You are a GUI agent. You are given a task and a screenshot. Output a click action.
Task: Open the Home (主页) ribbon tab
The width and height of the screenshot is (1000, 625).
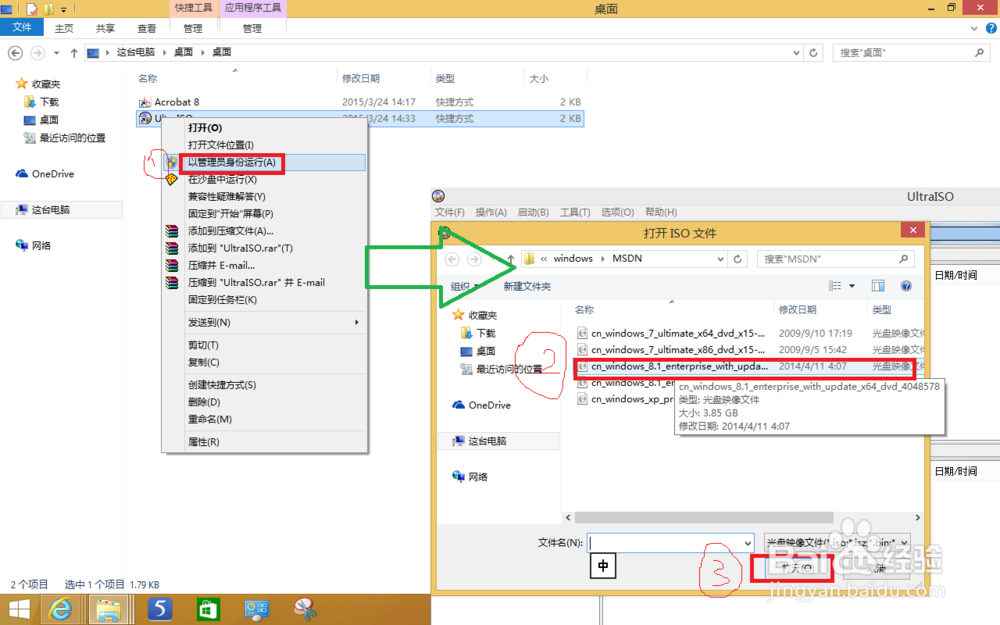[64, 28]
